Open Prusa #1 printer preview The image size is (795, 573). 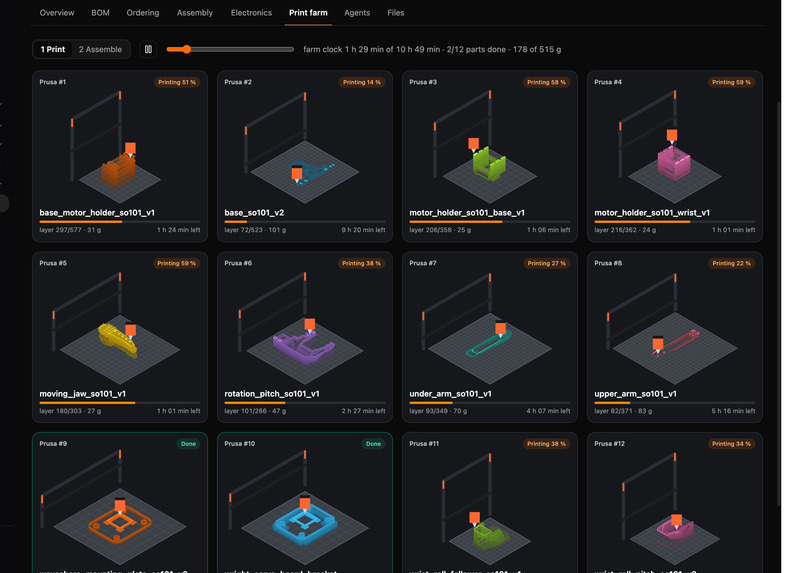(120, 145)
